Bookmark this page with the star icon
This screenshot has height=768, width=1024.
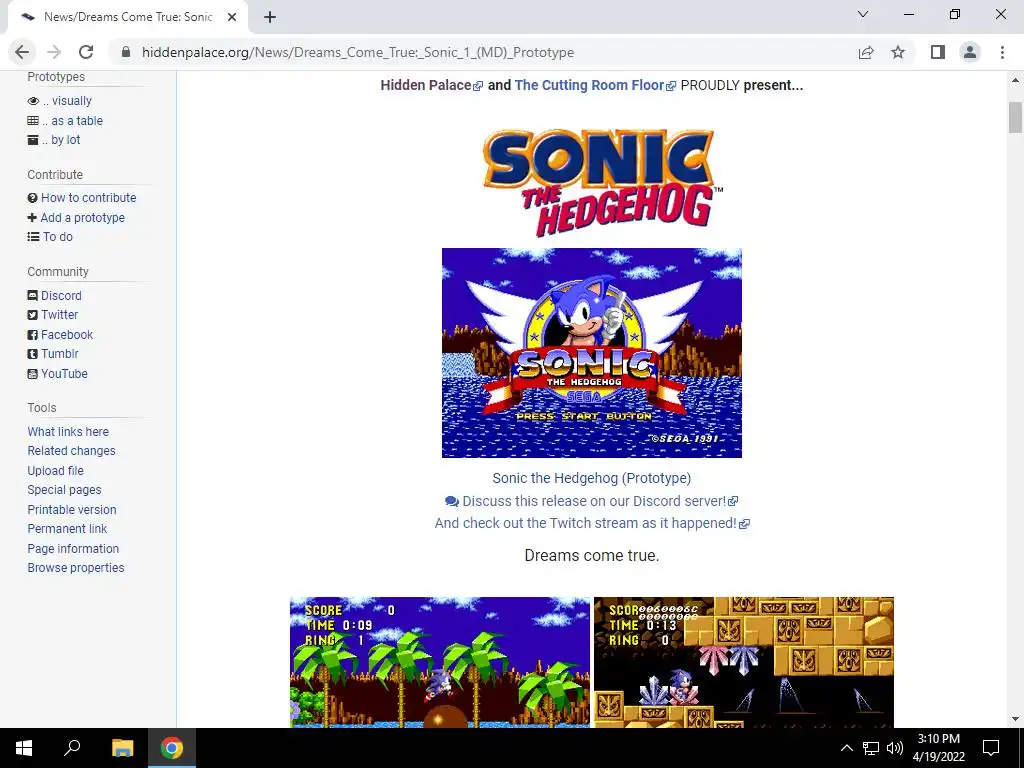pos(898,52)
